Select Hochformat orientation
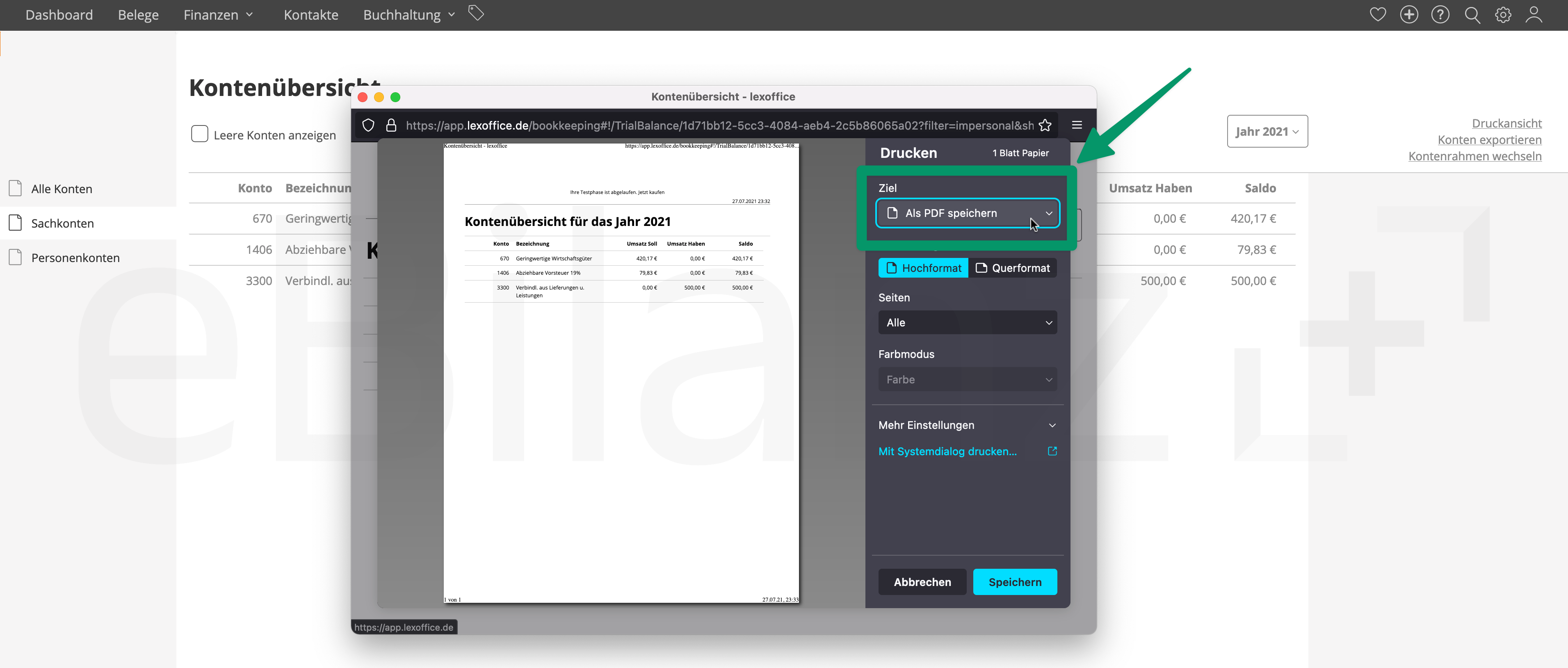Image resolution: width=1568 pixels, height=668 pixels. pos(923,268)
